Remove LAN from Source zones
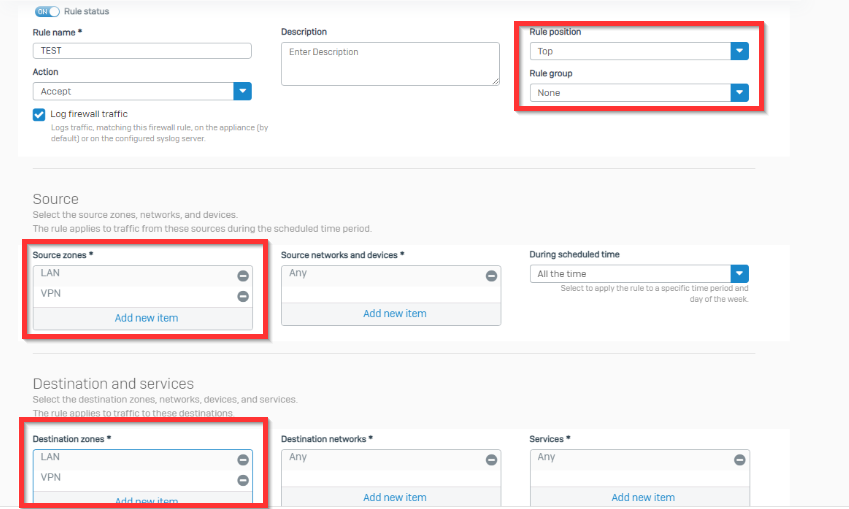 tap(242, 276)
